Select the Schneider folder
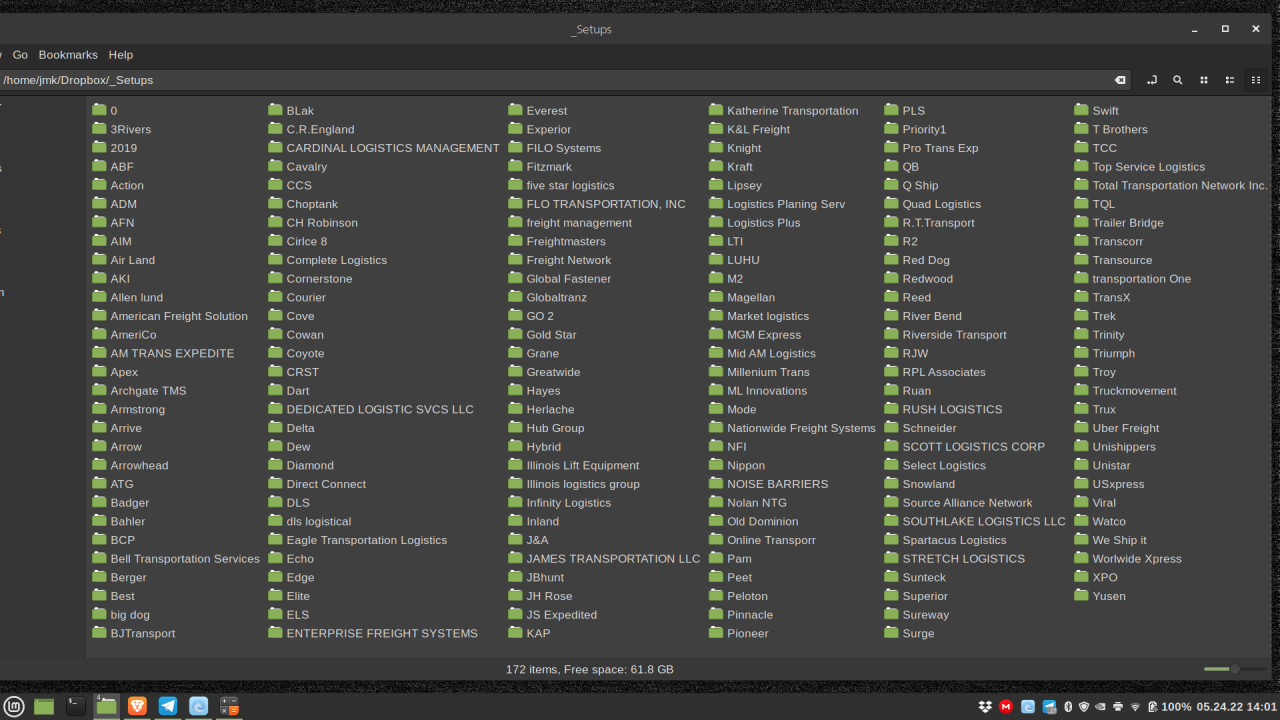The image size is (1280, 720). click(x=921, y=428)
